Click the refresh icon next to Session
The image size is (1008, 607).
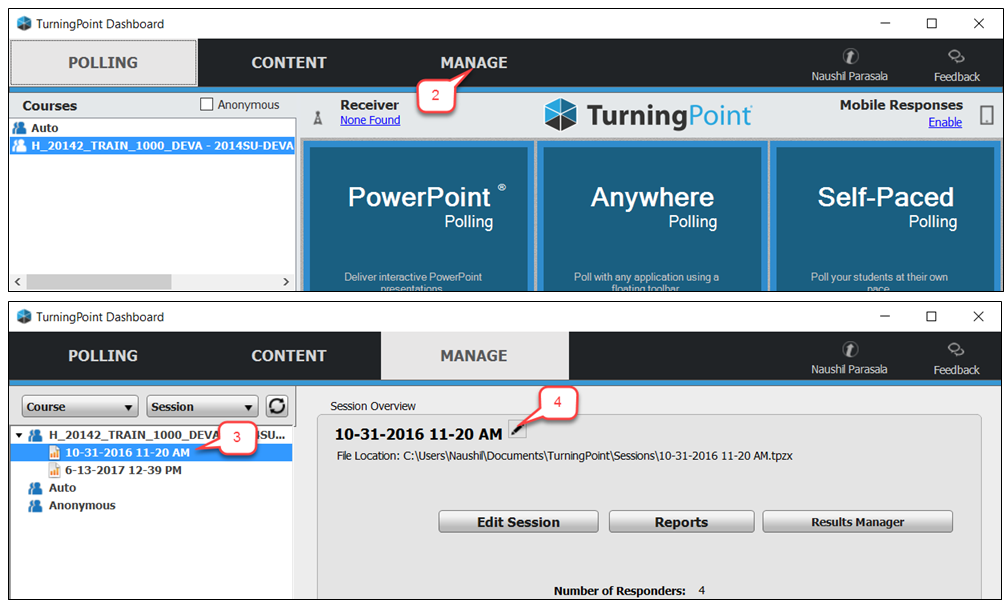[x=277, y=406]
